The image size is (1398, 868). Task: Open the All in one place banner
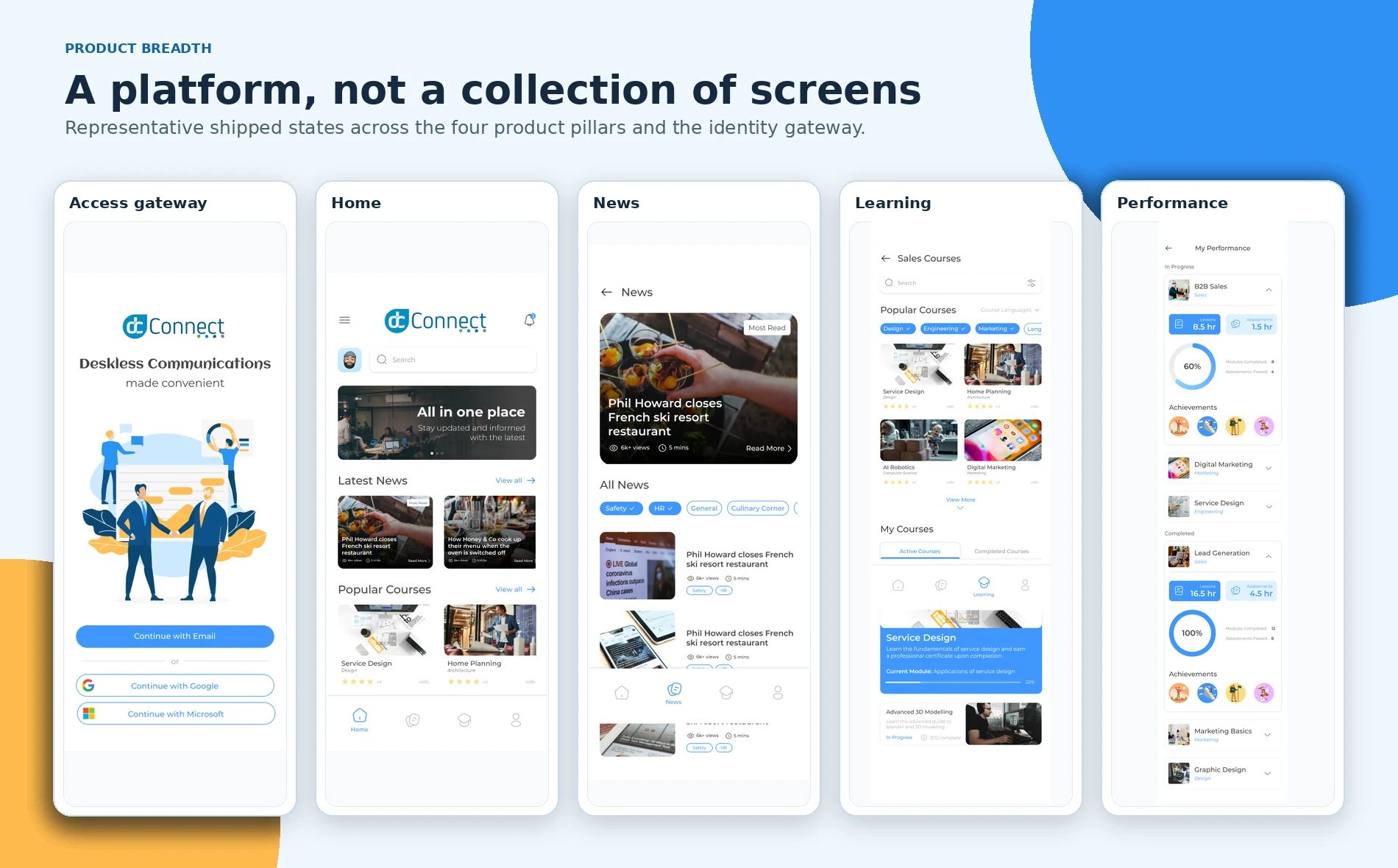[437, 423]
